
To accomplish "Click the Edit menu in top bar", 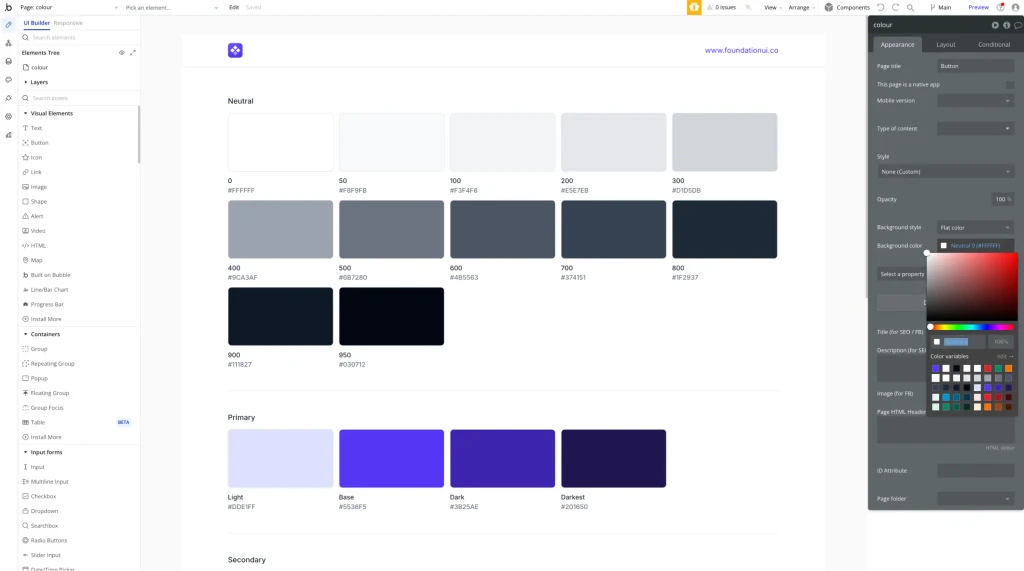I will 234,7.
